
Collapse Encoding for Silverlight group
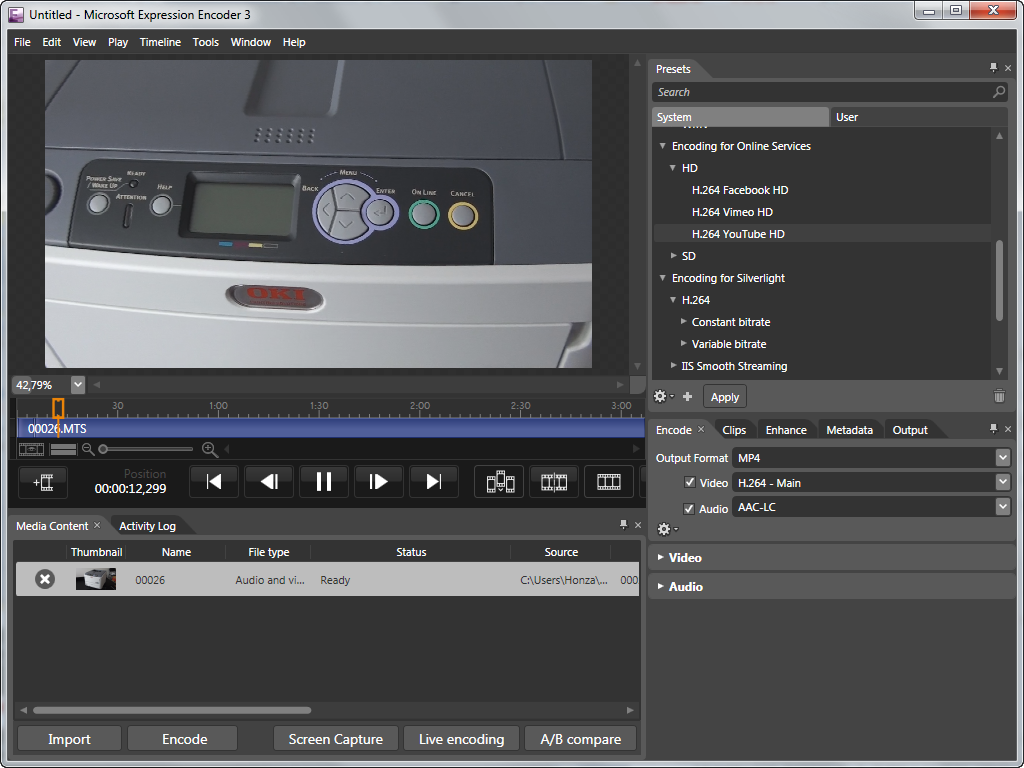[663, 278]
